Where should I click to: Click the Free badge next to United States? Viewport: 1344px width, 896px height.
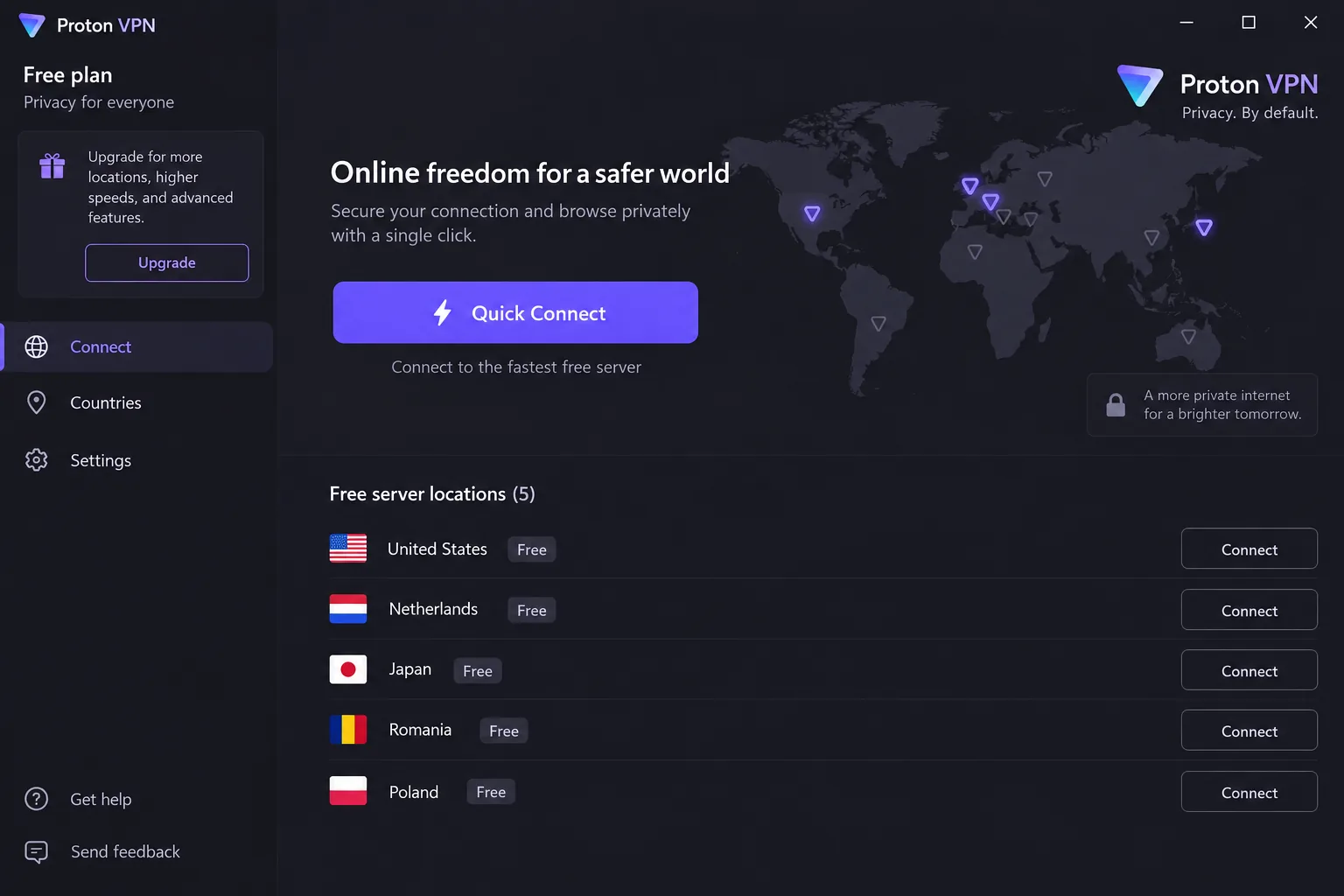click(x=532, y=549)
